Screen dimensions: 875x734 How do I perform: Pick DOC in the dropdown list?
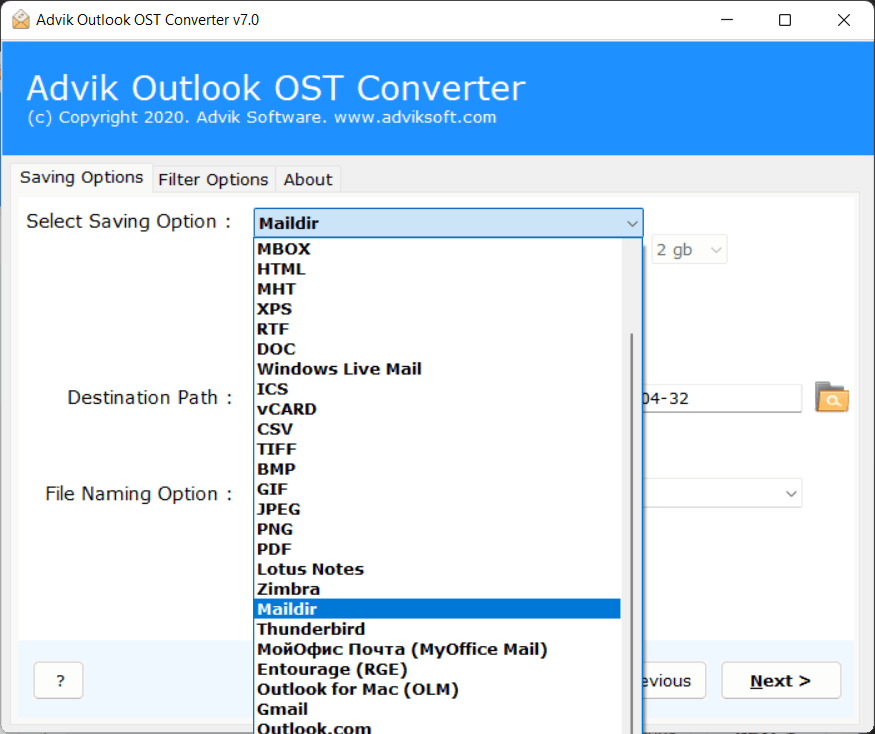click(x=437, y=349)
